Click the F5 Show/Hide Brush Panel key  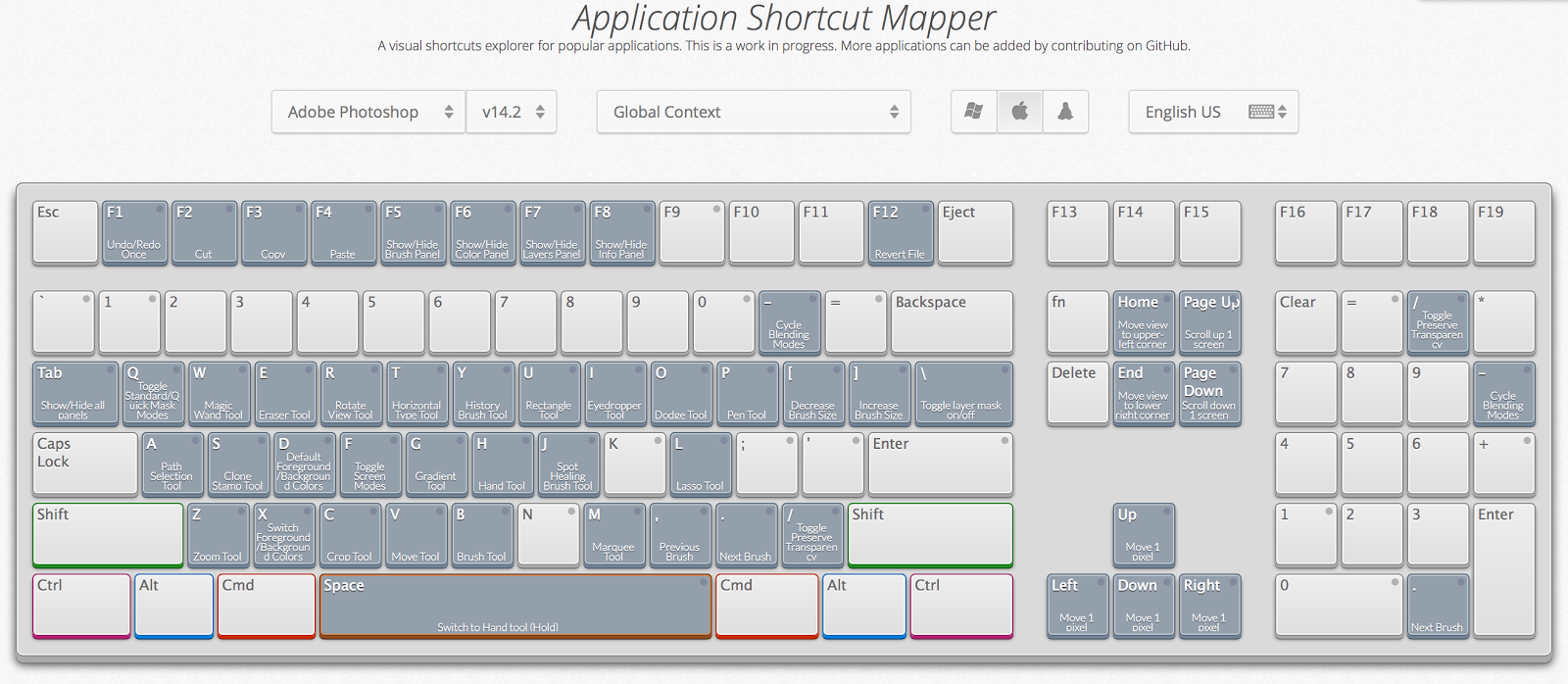(x=413, y=232)
